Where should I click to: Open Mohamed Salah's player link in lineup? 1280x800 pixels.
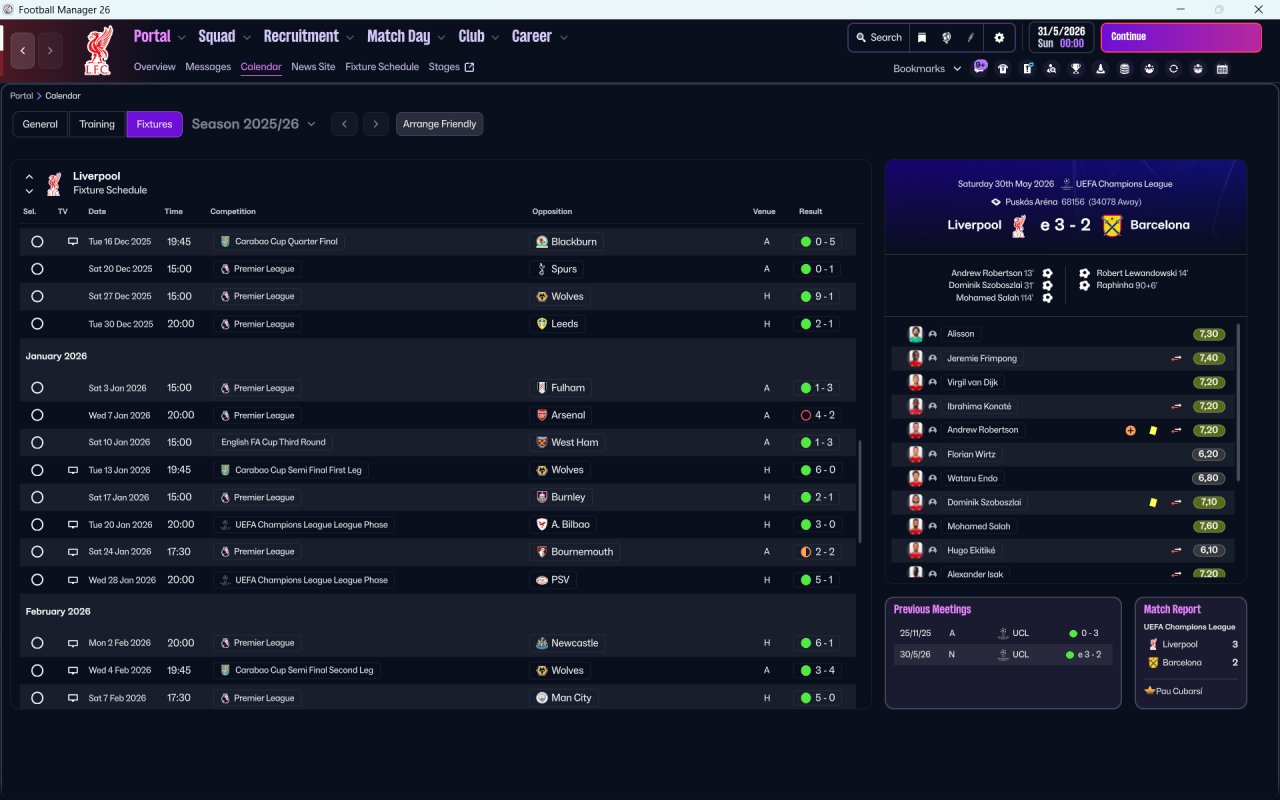pos(978,526)
